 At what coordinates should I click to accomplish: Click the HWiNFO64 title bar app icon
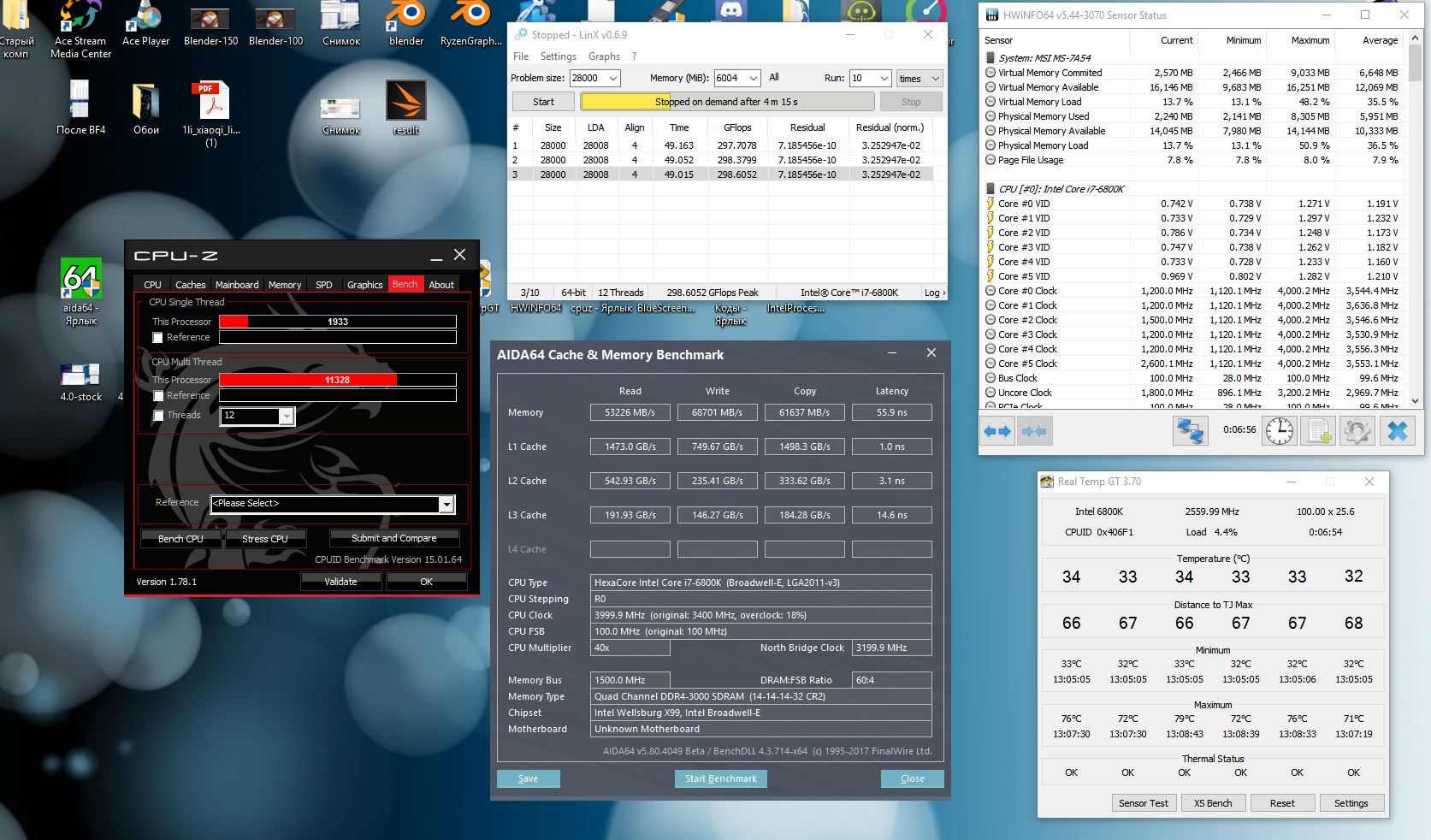(992, 15)
